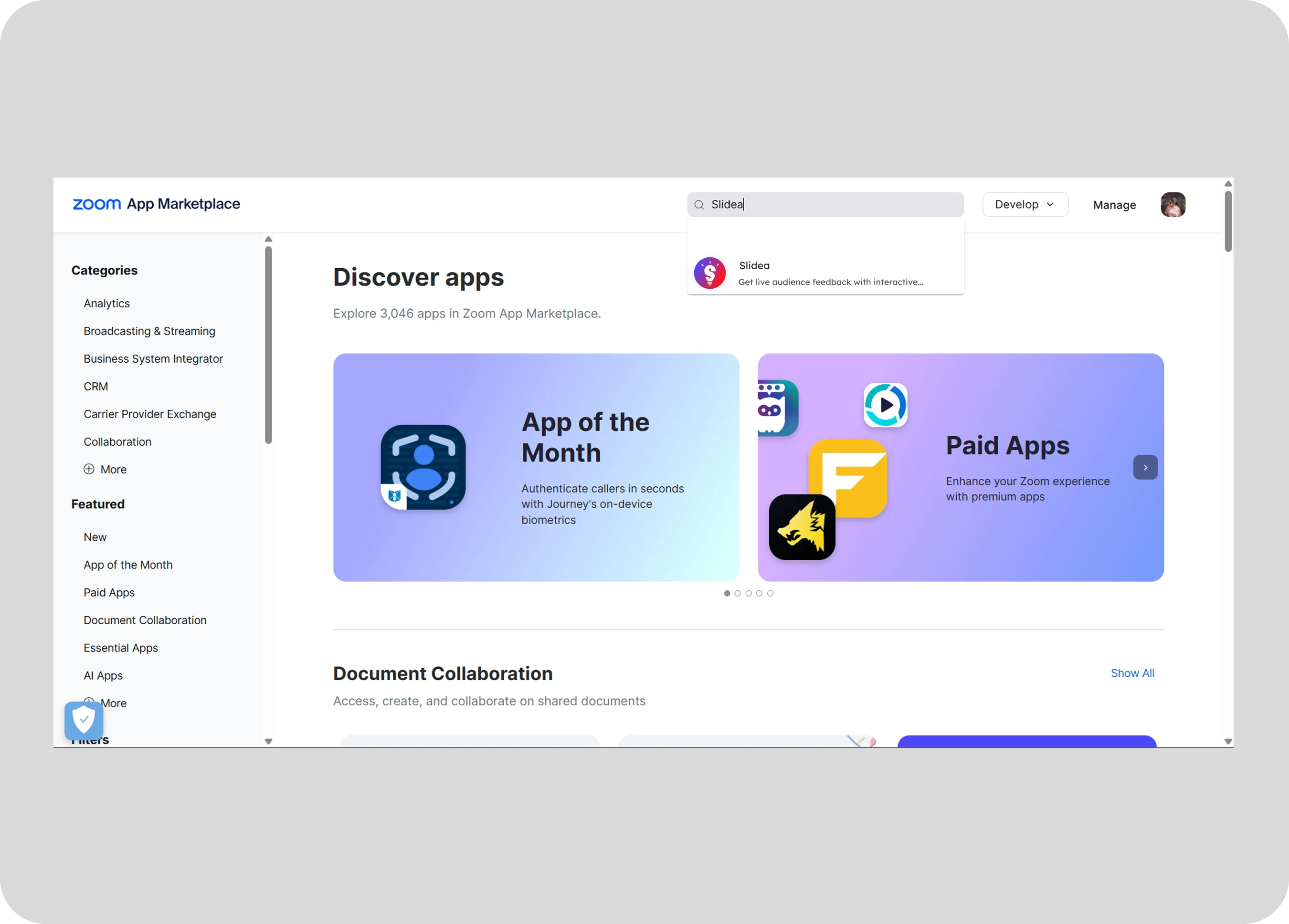
Task: Open Document Collaboration in sidebar
Action: coord(145,620)
